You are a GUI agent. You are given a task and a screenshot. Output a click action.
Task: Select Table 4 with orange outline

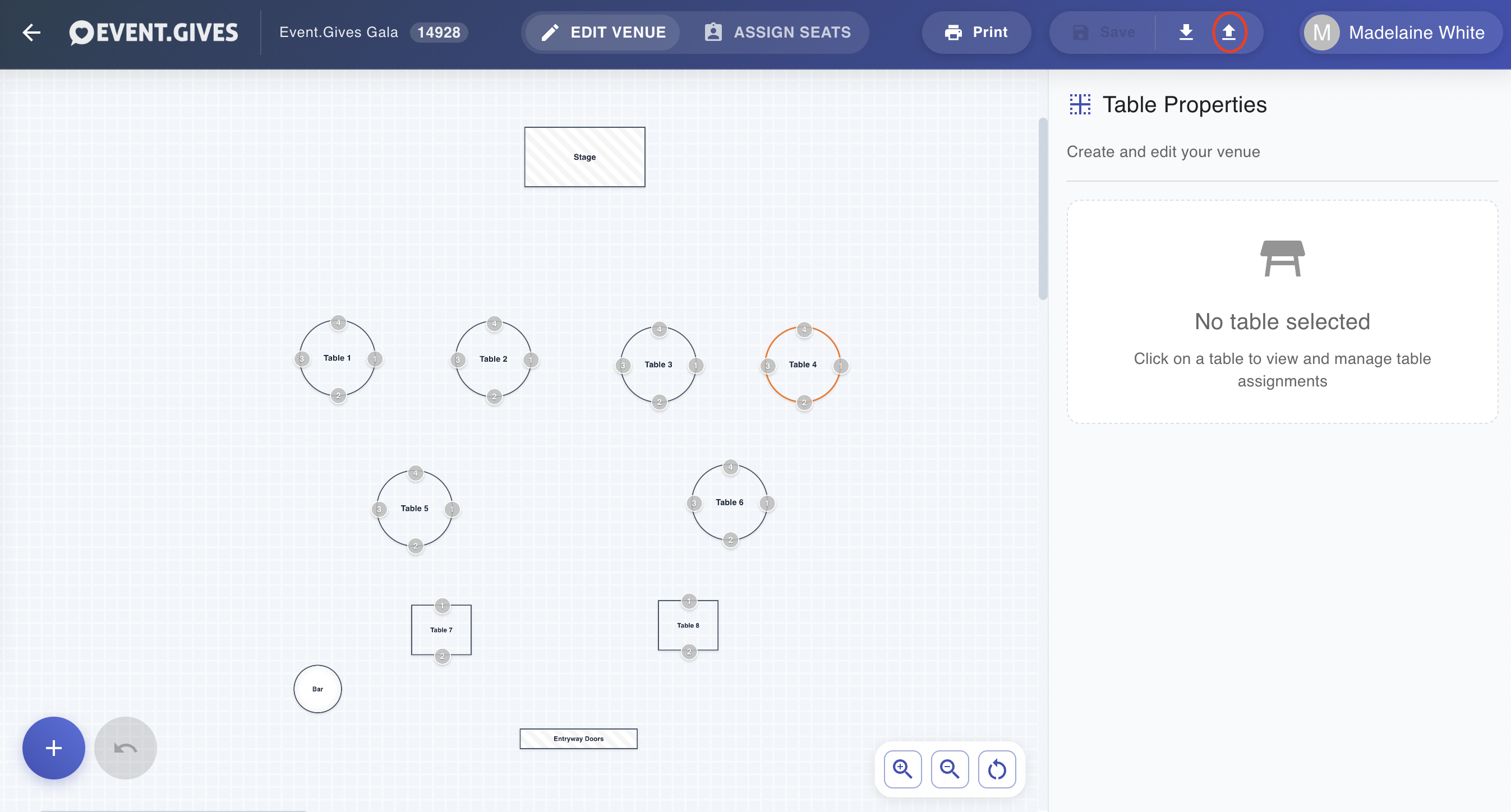pos(803,365)
